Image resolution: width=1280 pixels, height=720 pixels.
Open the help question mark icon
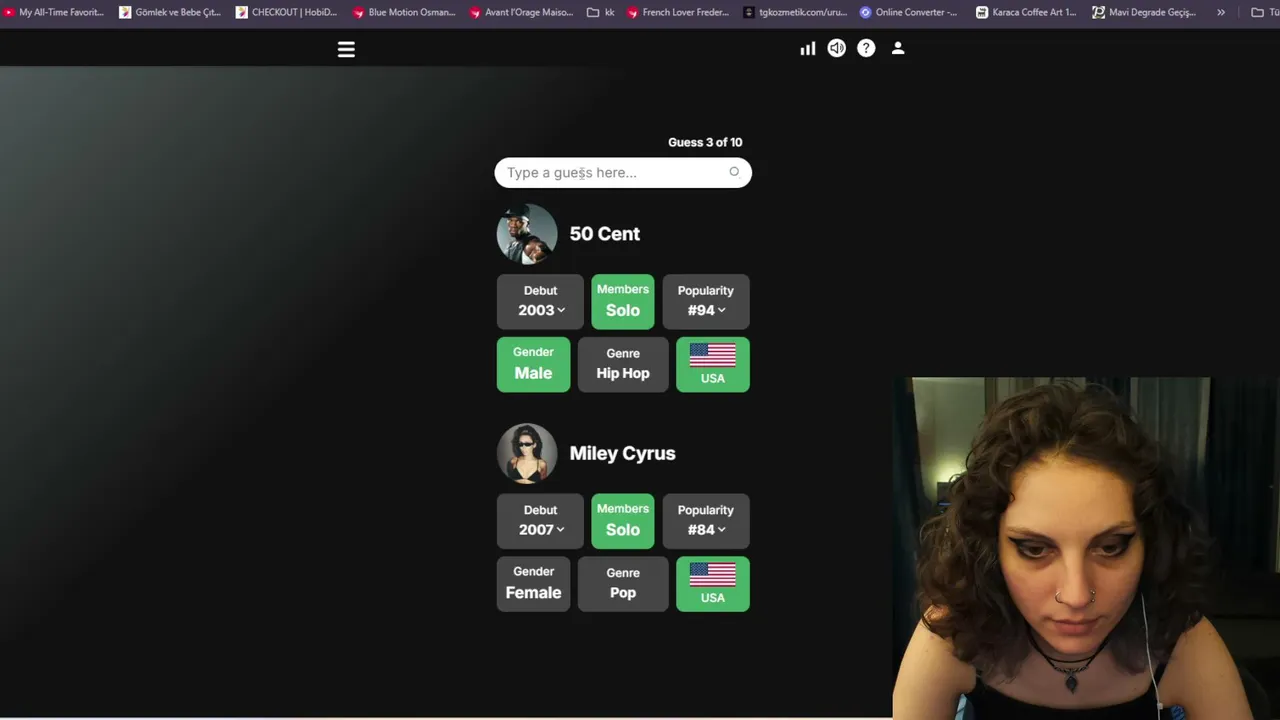866,48
